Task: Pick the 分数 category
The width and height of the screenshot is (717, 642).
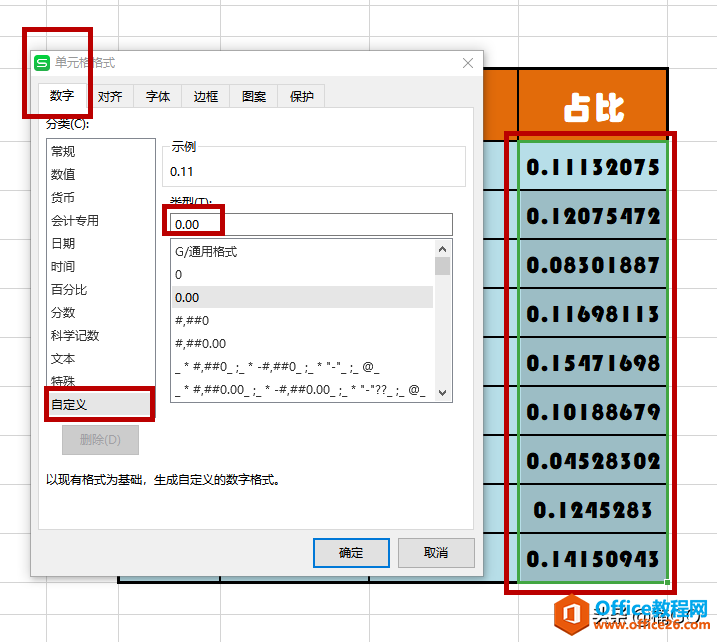Action: pos(101,313)
